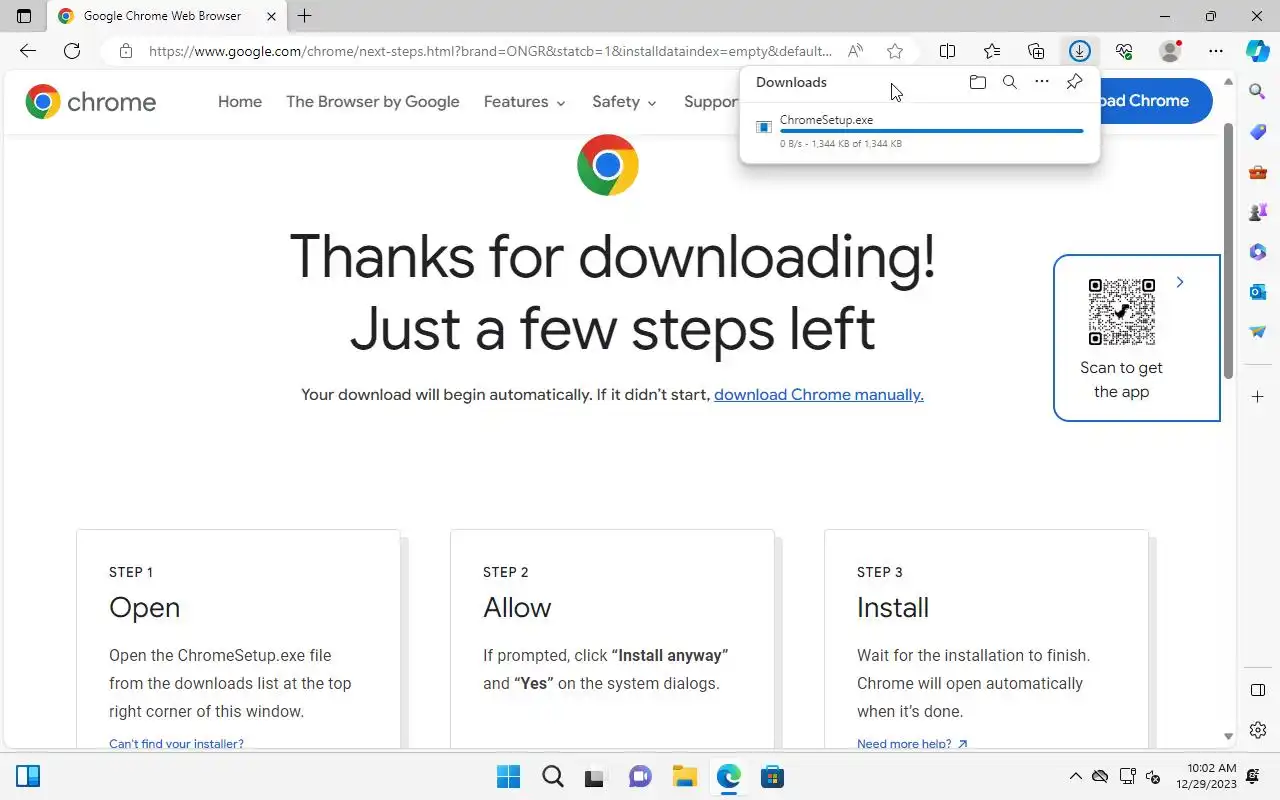Click Can't find your installer link
Image resolution: width=1280 pixels, height=800 pixels.
tap(176, 743)
